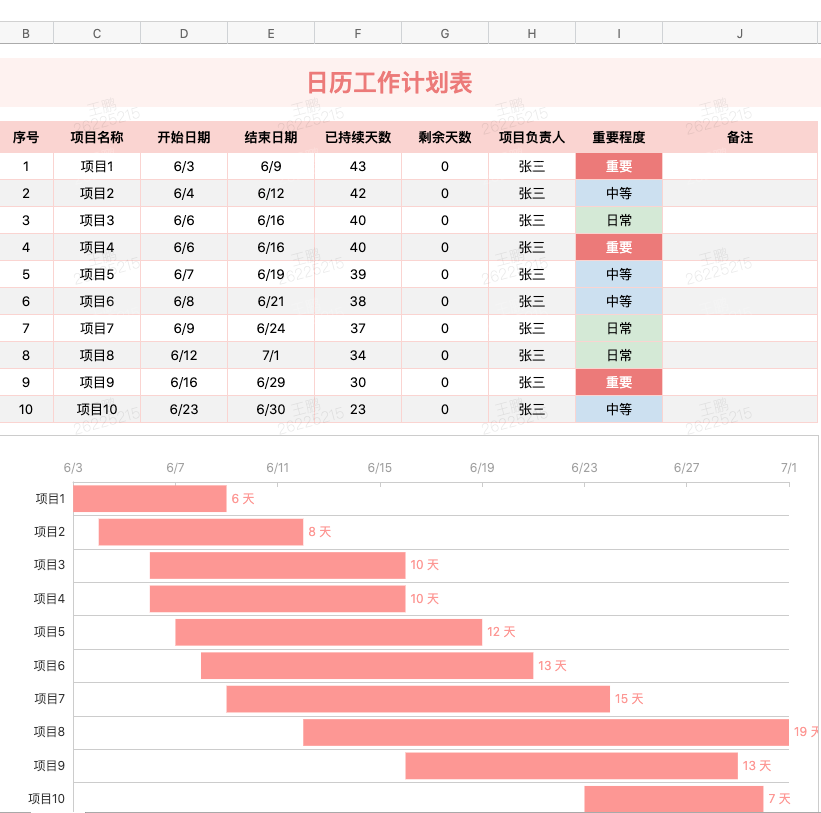Click the 结束日期 header cell

pyautogui.click(x=271, y=137)
